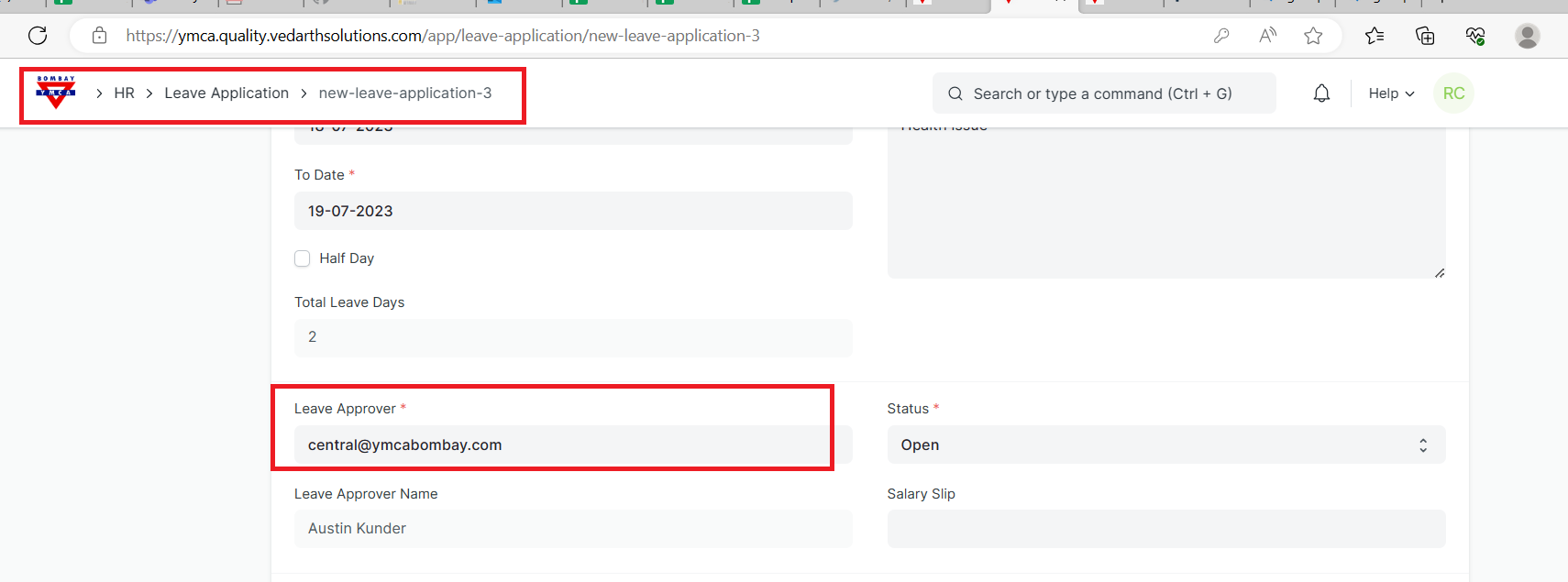Expand the Status dropdown showing Open

(x=1165, y=445)
